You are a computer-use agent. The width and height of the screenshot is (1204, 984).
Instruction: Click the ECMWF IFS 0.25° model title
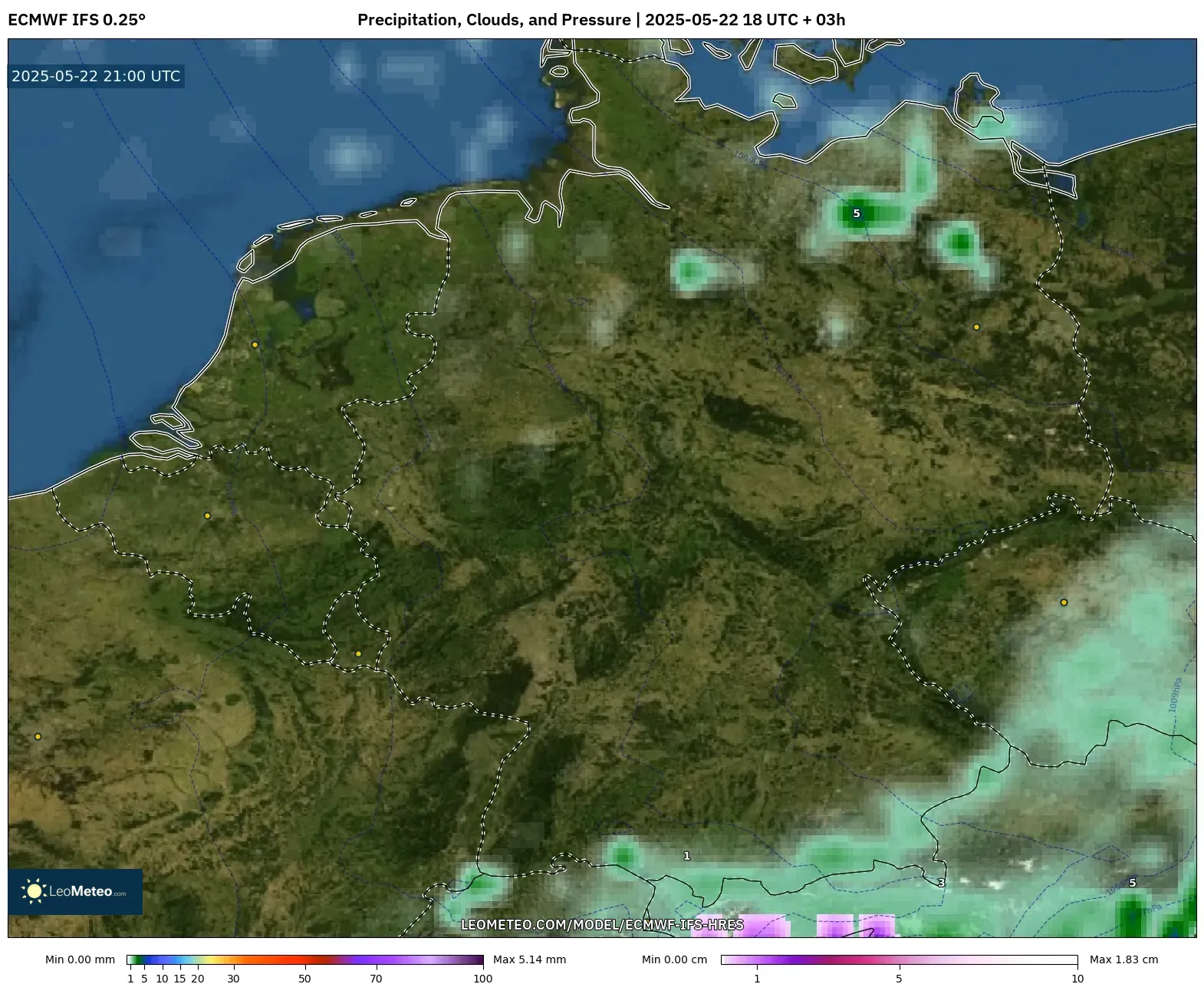[x=77, y=20]
